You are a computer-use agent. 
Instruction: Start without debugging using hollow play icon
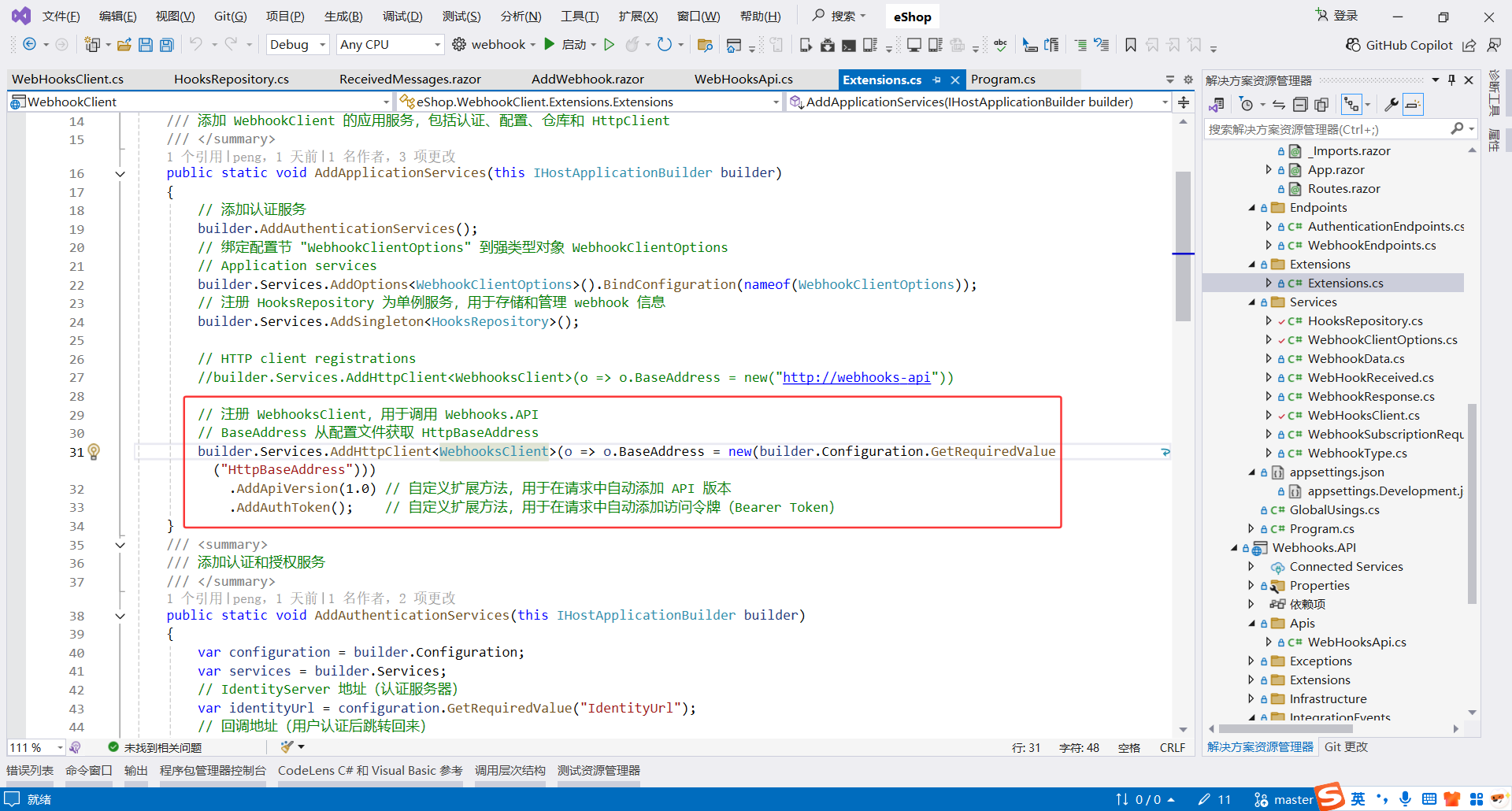pos(609,45)
